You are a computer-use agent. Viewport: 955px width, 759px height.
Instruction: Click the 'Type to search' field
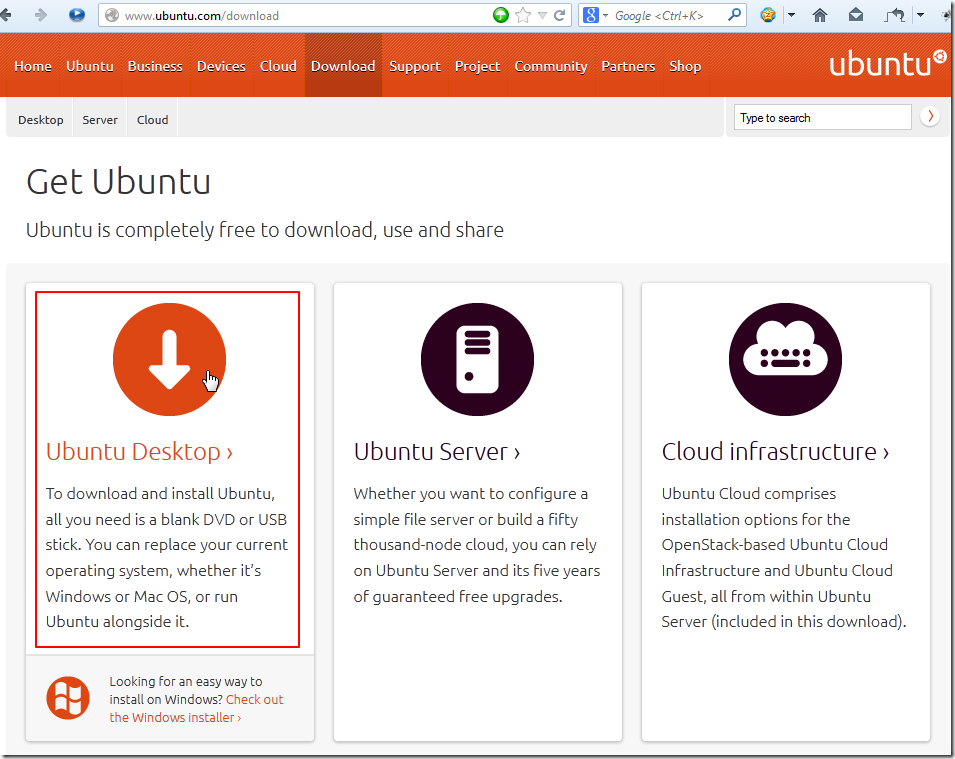pos(823,118)
